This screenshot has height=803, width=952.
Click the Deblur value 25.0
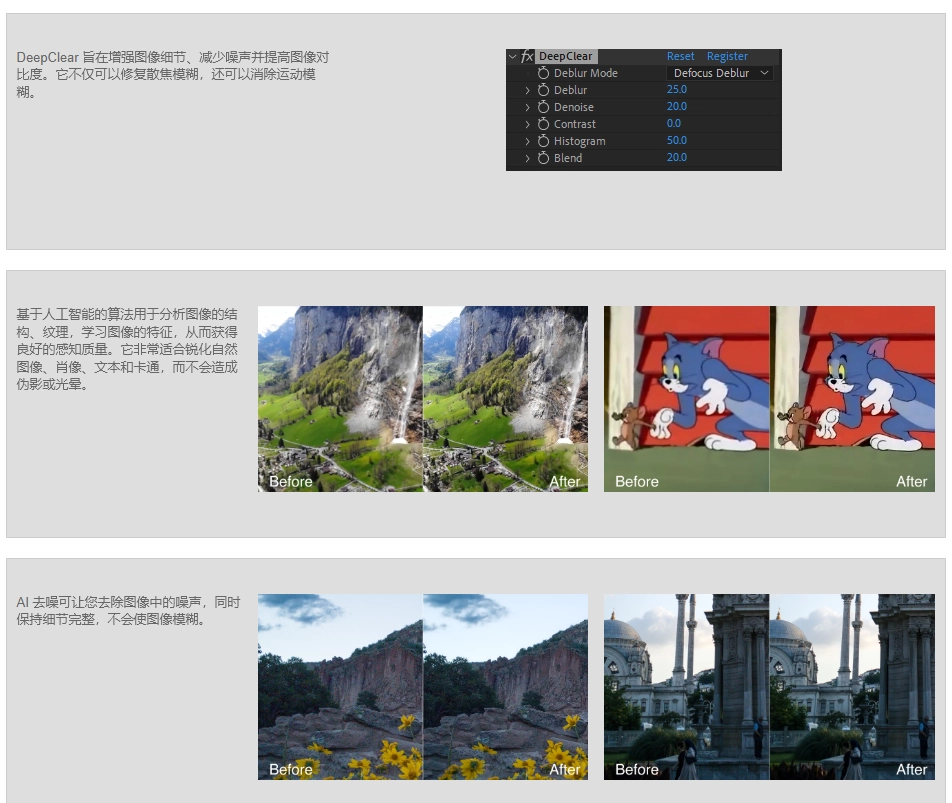pos(677,90)
